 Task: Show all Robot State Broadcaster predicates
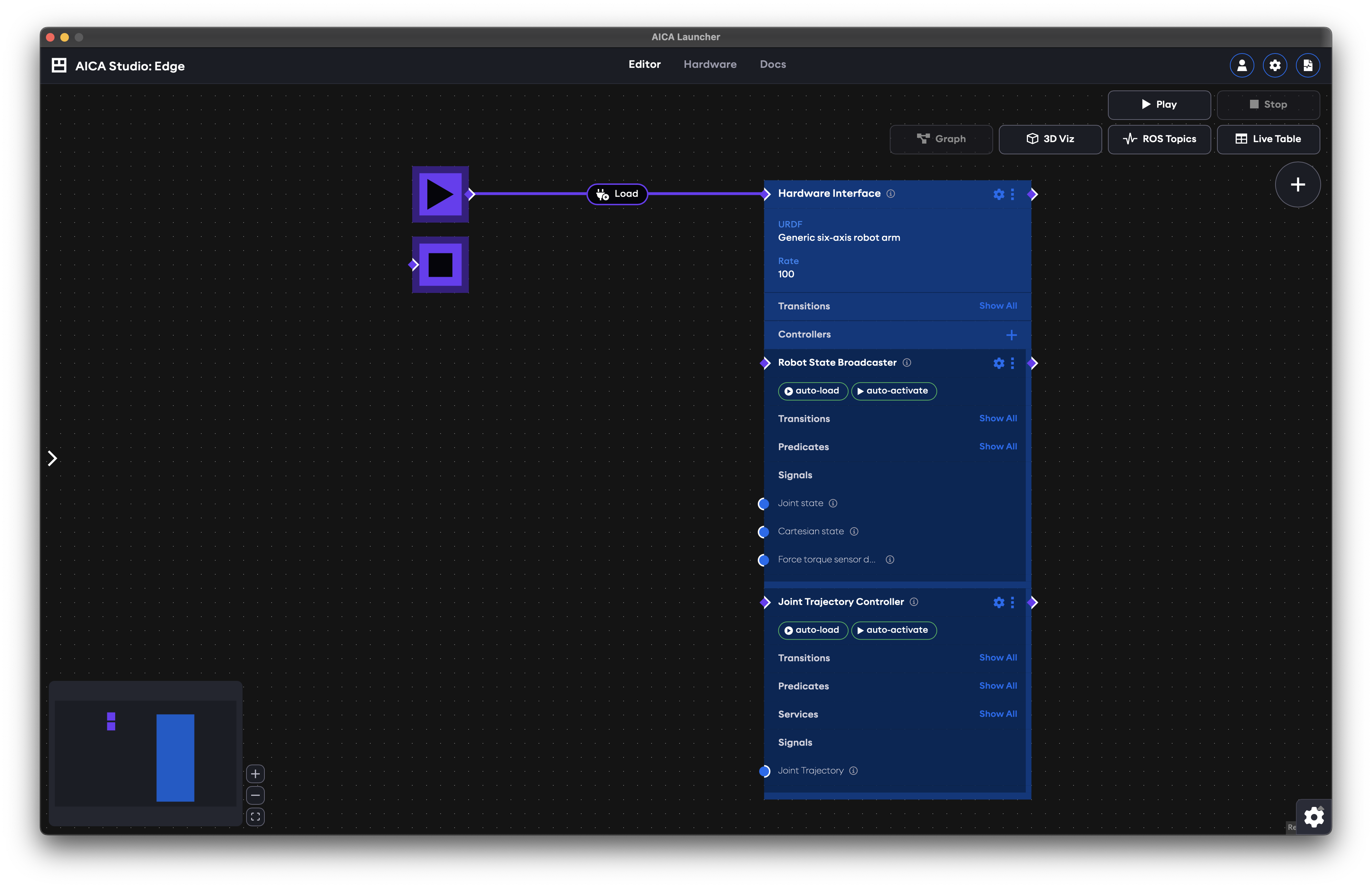(x=997, y=446)
